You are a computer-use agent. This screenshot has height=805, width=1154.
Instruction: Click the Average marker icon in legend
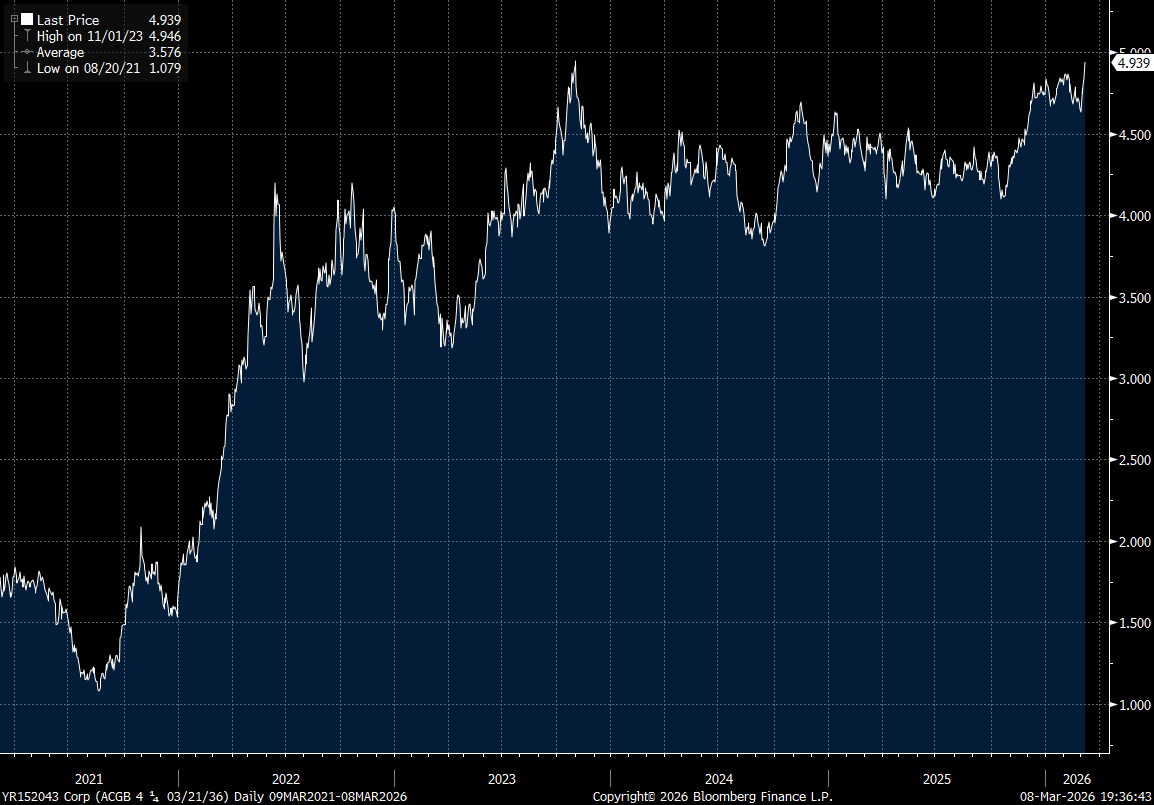point(27,52)
